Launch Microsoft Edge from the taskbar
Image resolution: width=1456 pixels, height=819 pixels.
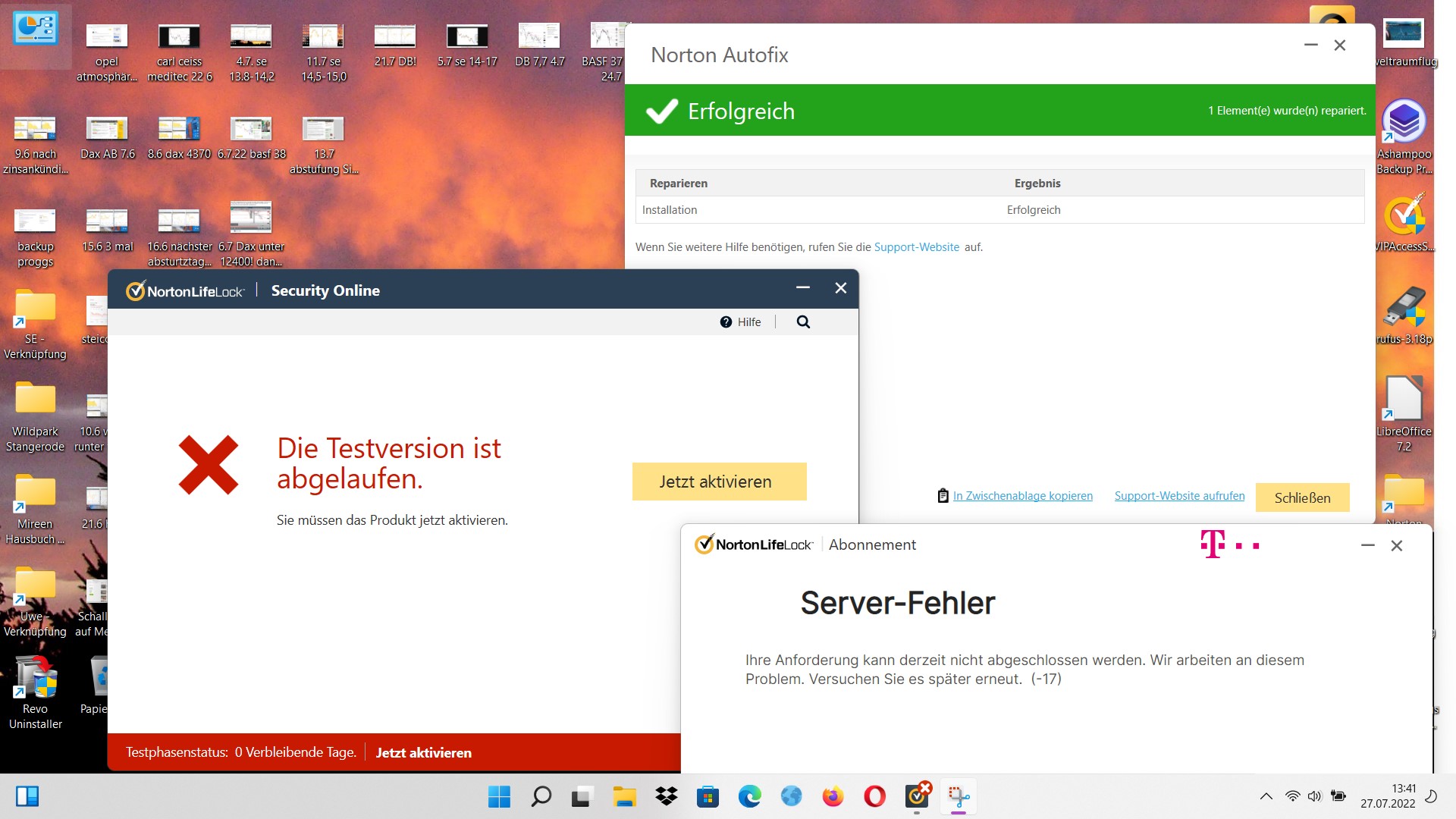point(749,797)
